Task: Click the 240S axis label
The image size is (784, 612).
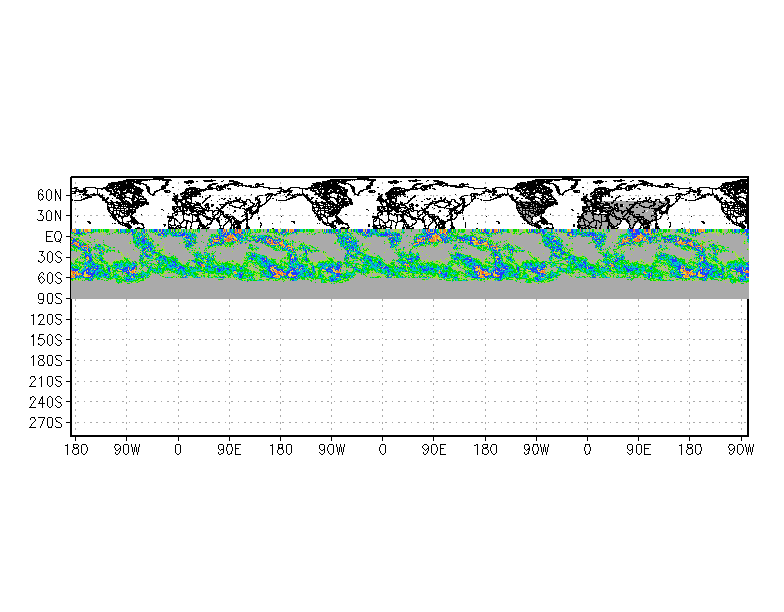Action: [46, 402]
